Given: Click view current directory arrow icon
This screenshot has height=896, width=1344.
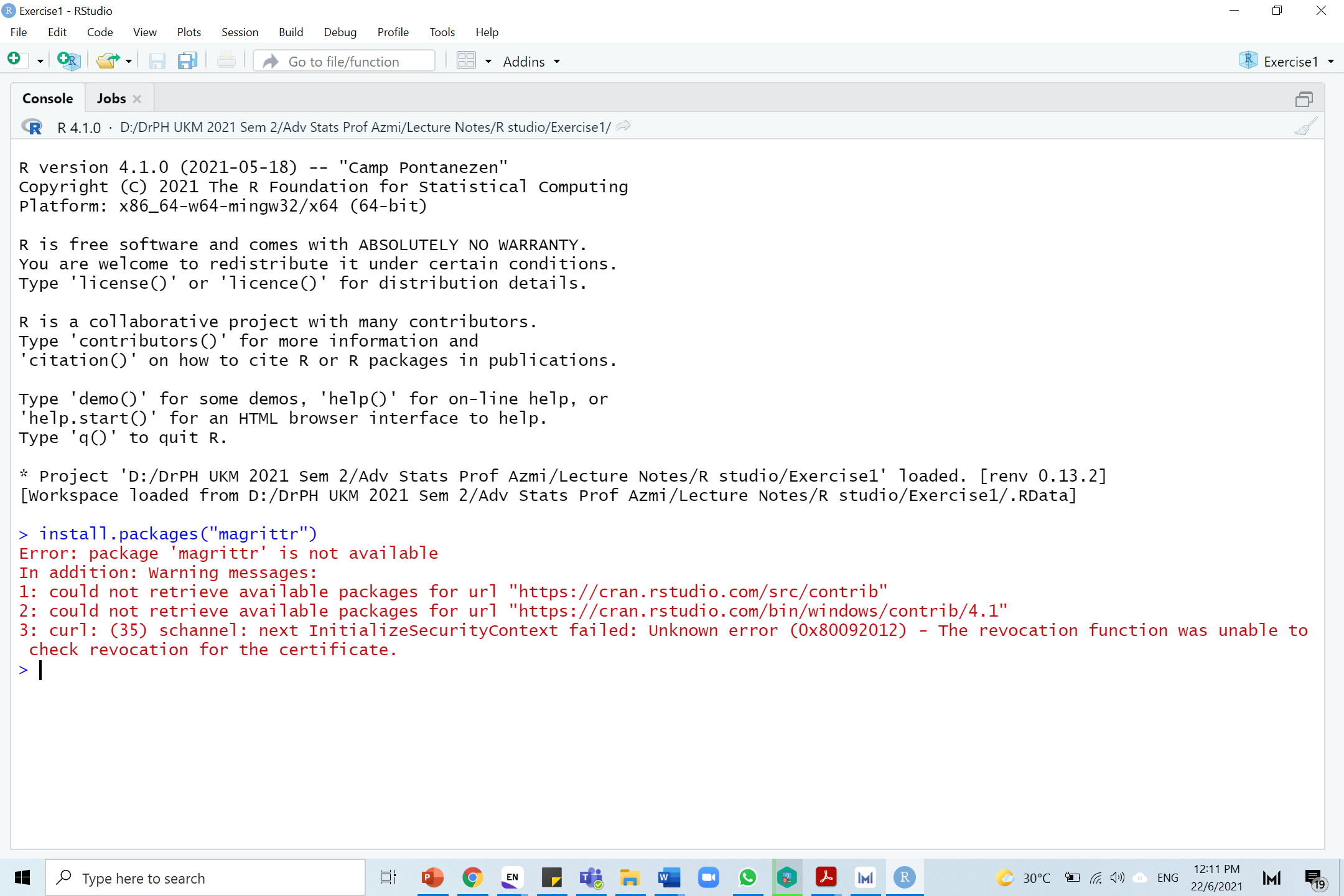Looking at the screenshot, I should 623,126.
